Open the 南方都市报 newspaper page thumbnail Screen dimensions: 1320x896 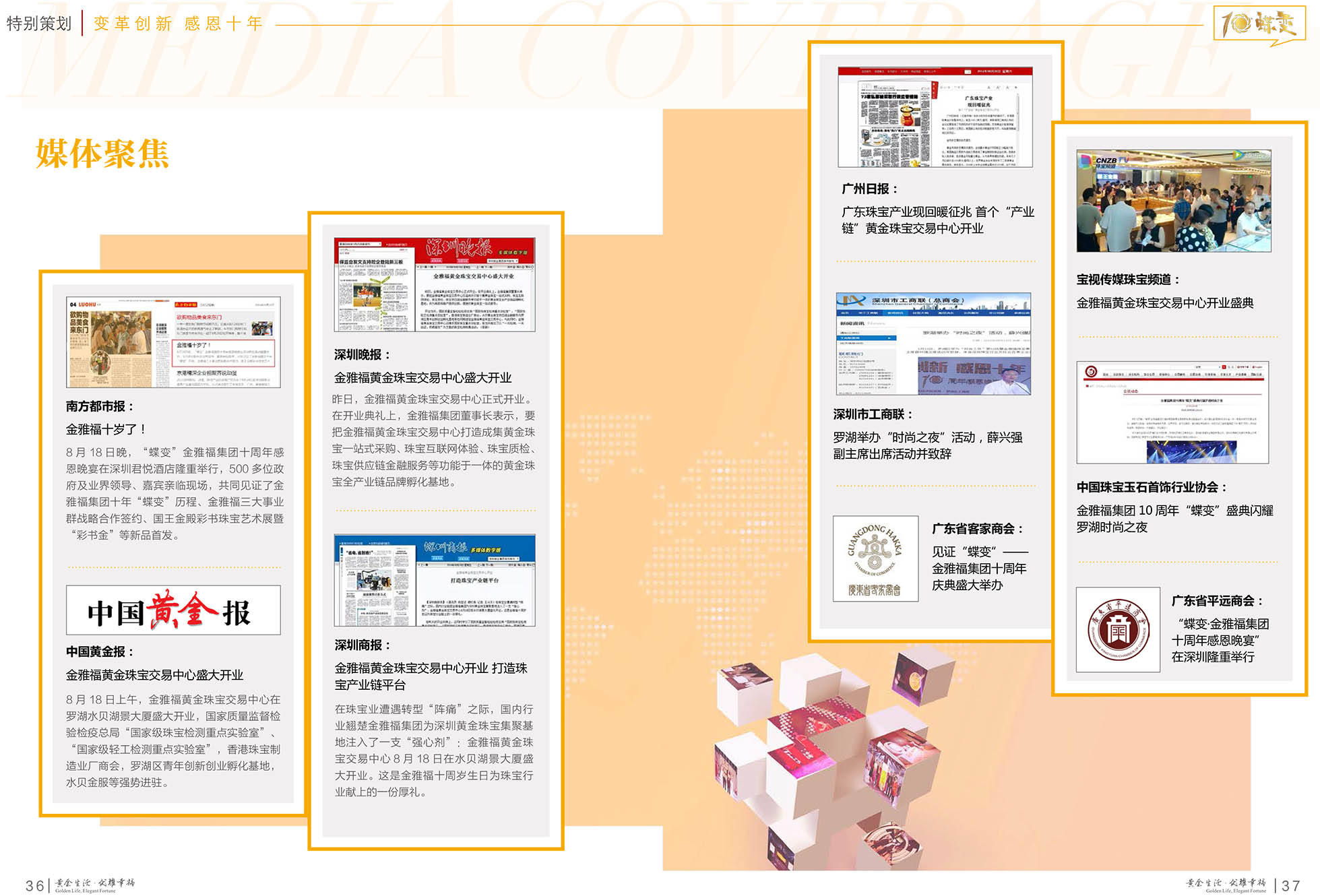point(173,342)
